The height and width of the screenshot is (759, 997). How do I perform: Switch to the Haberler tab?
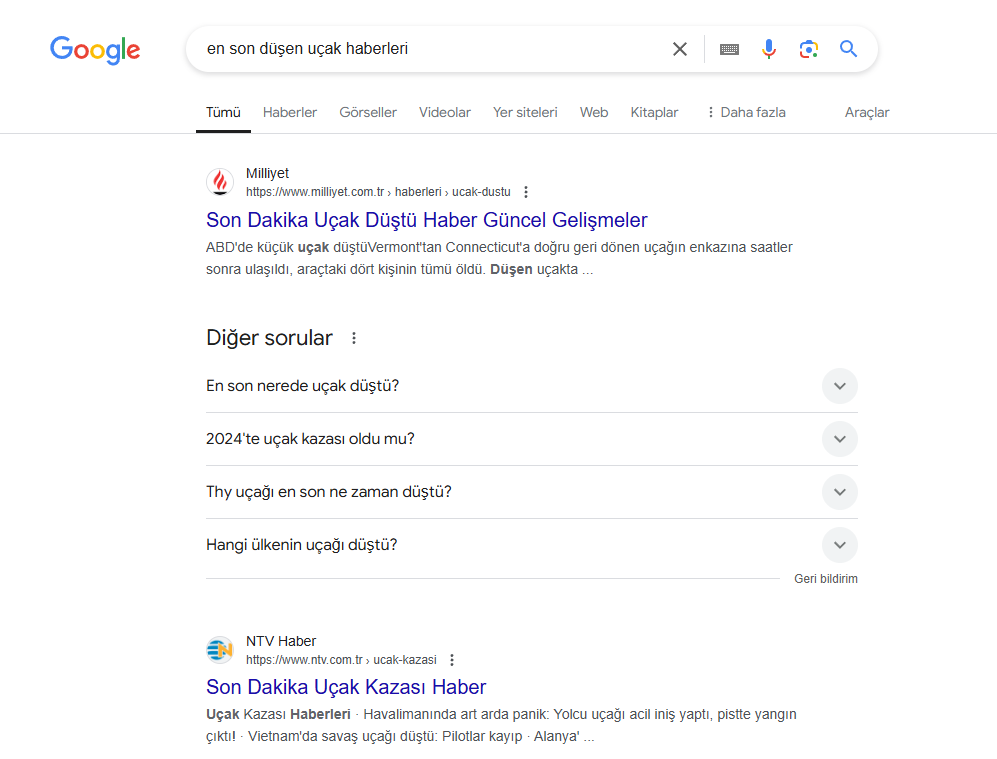pyautogui.click(x=290, y=113)
